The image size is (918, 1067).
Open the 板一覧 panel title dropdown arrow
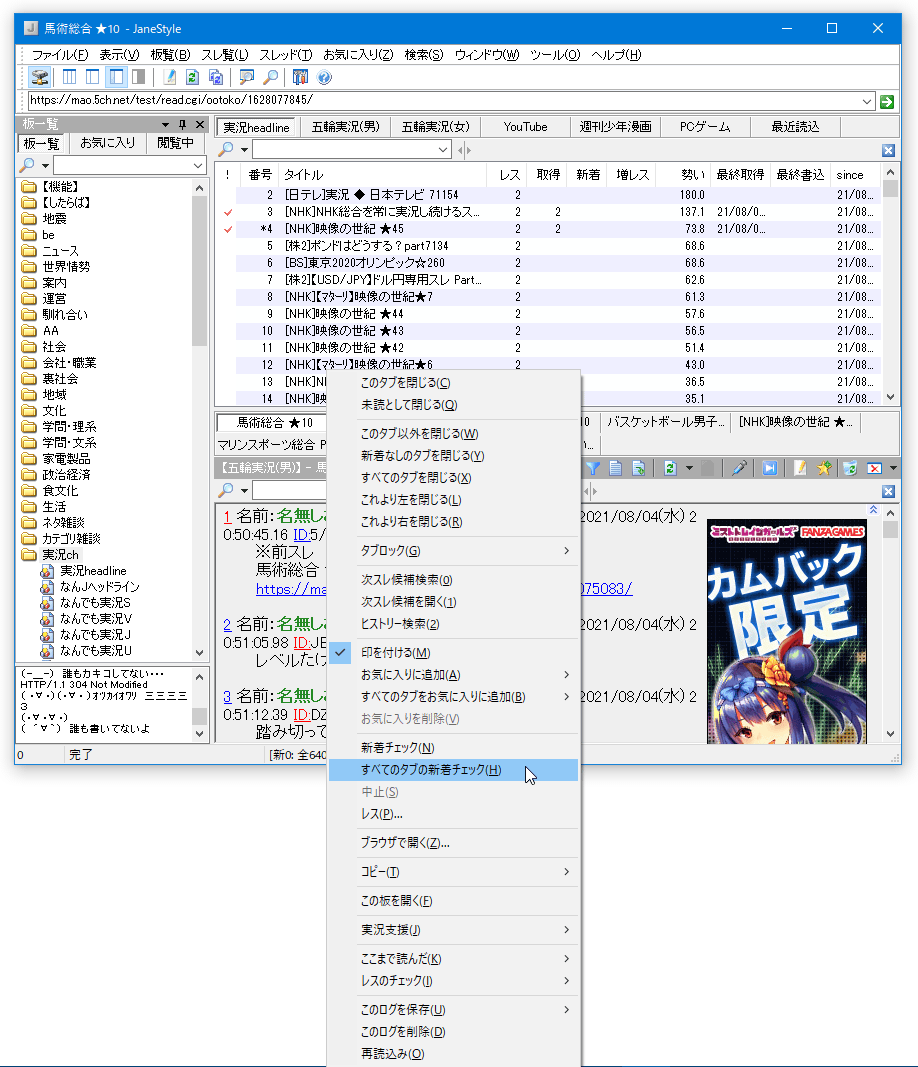click(165, 125)
